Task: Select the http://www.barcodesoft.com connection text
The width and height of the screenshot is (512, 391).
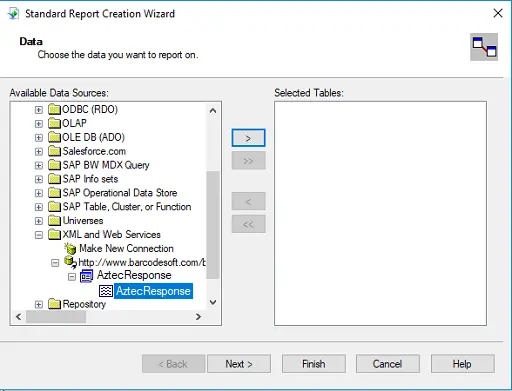Action: 142,262
